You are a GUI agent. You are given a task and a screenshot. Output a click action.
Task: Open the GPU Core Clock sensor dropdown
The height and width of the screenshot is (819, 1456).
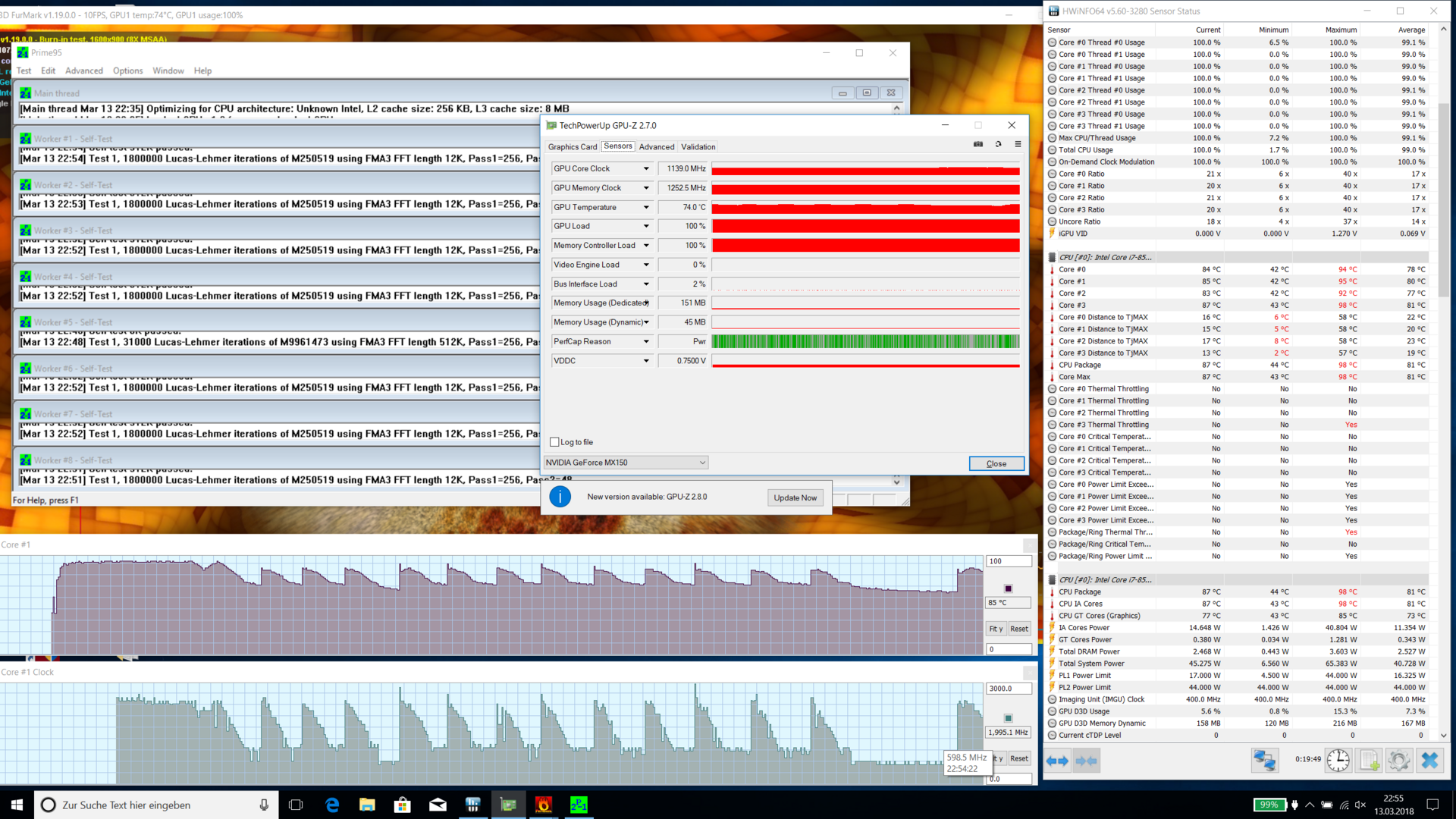(646, 168)
